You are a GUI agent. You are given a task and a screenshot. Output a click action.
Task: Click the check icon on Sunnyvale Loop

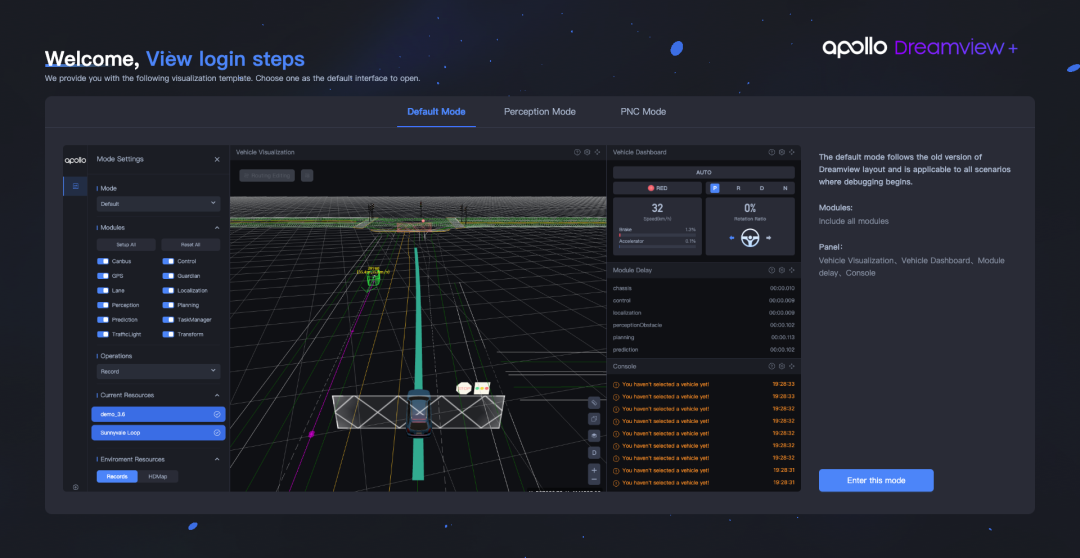click(x=217, y=433)
